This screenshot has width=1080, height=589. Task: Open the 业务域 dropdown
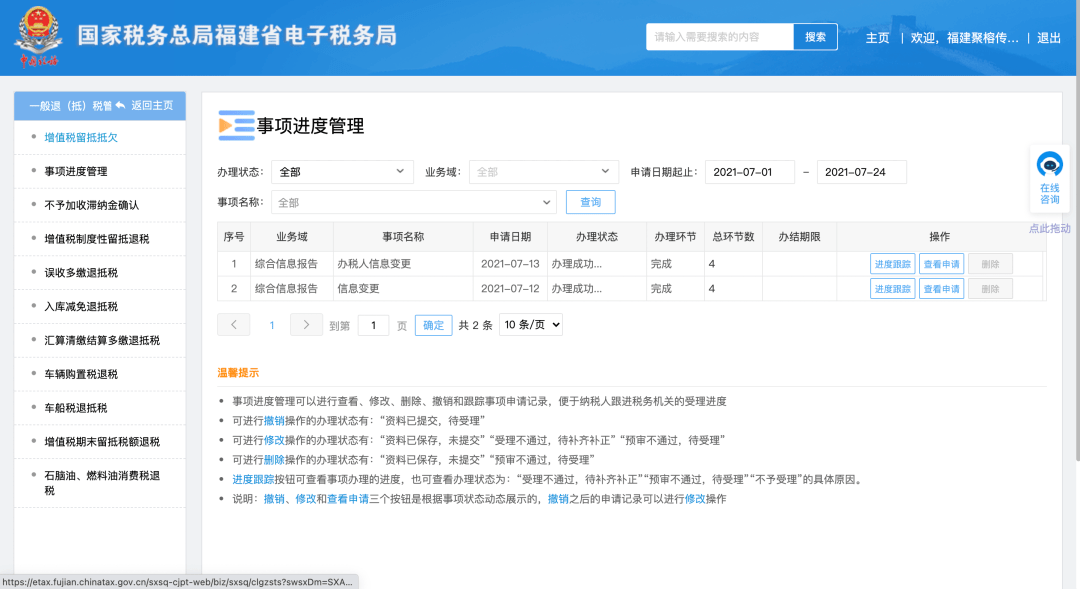[x=543, y=171]
